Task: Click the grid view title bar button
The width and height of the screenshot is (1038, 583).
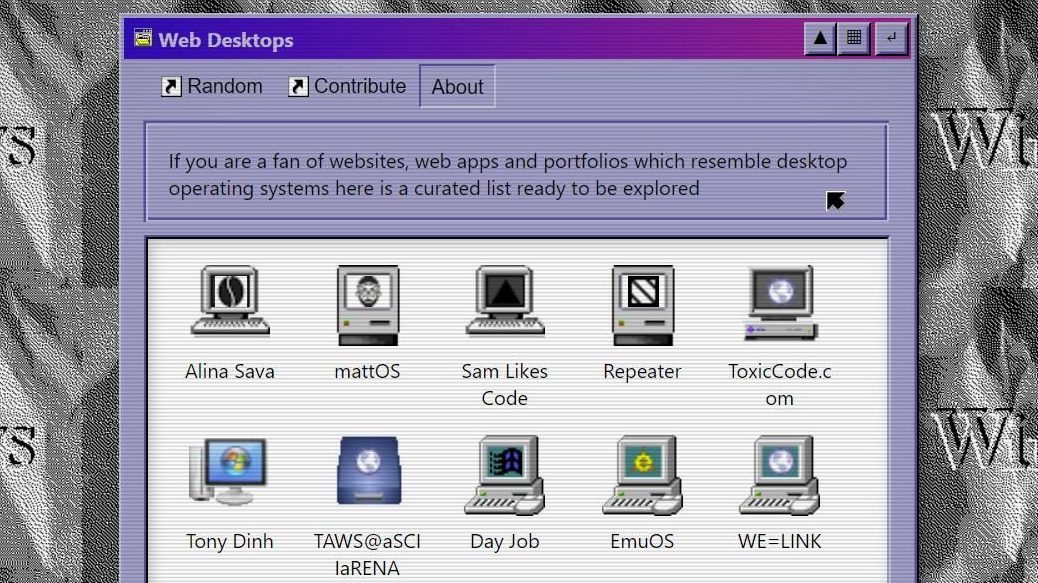Action: (x=854, y=39)
